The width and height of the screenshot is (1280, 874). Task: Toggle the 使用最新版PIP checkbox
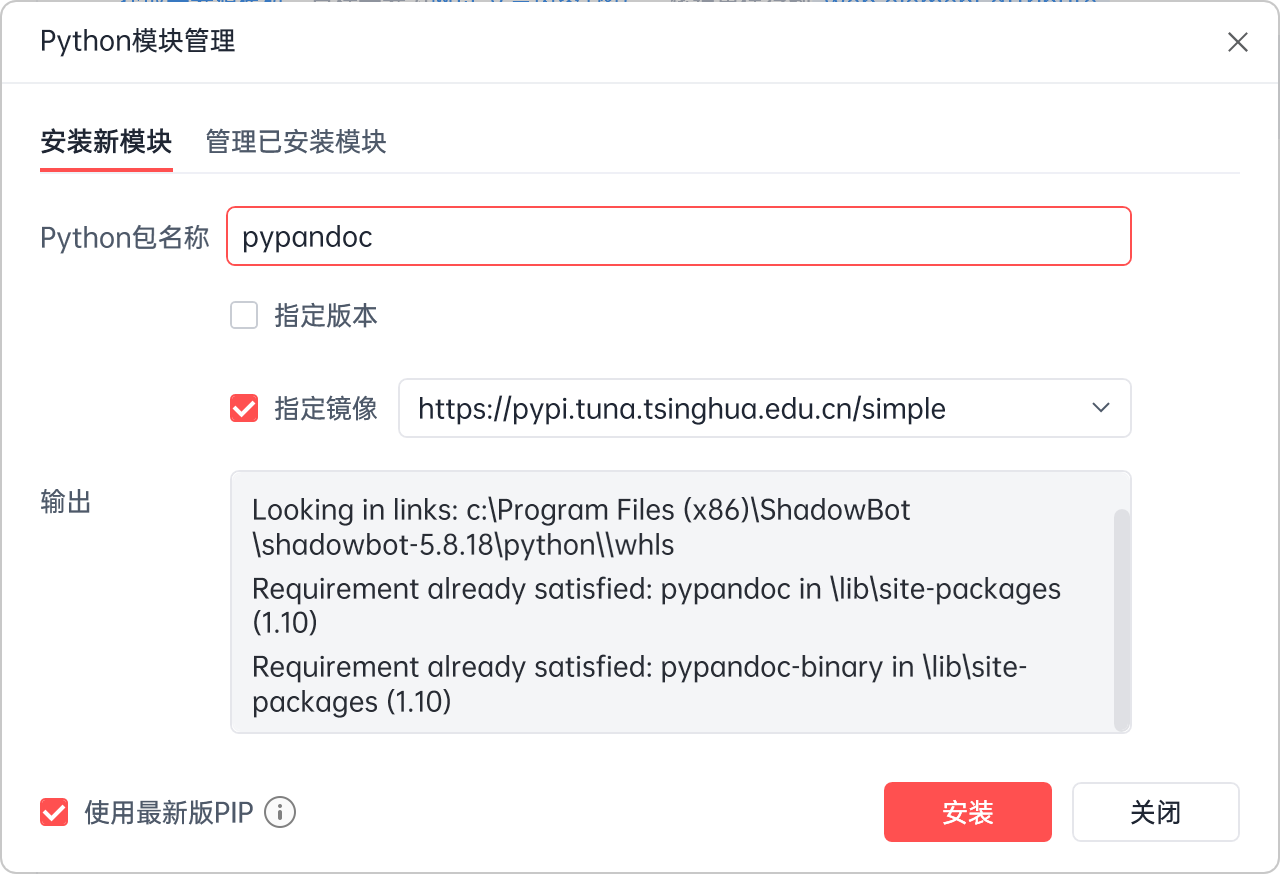coord(54,812)
